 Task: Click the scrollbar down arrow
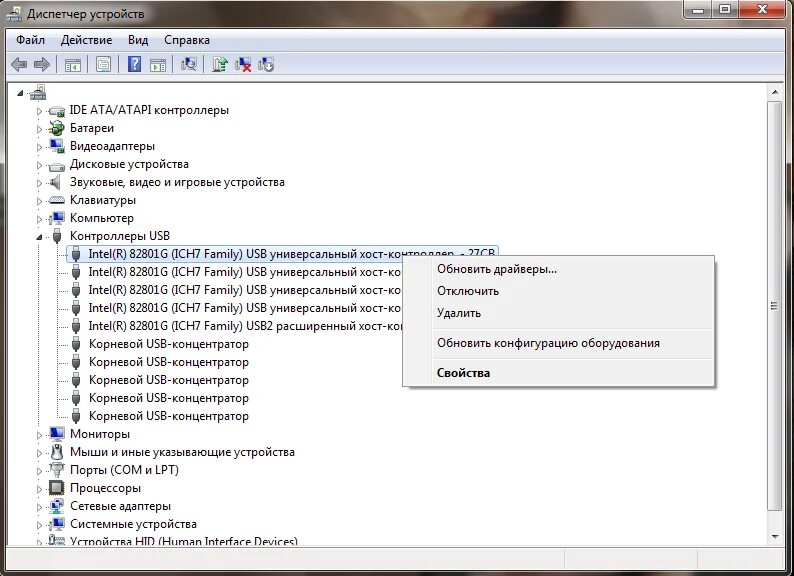775,536
